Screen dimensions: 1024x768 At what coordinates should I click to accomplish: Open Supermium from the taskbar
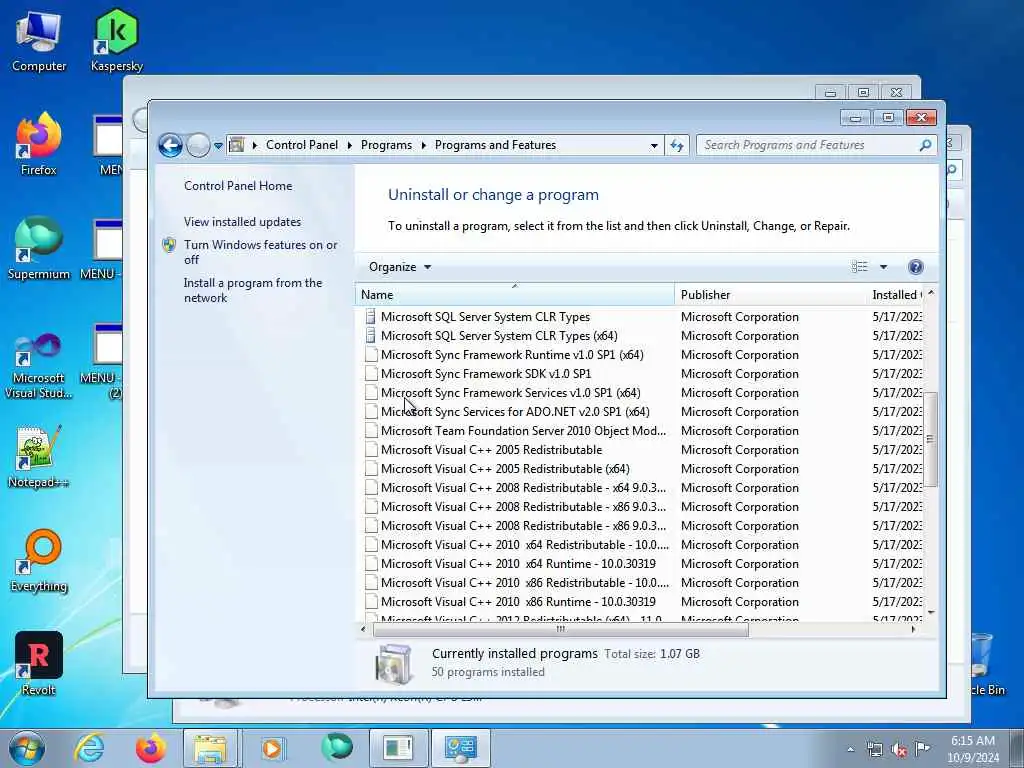coord(337,748)
